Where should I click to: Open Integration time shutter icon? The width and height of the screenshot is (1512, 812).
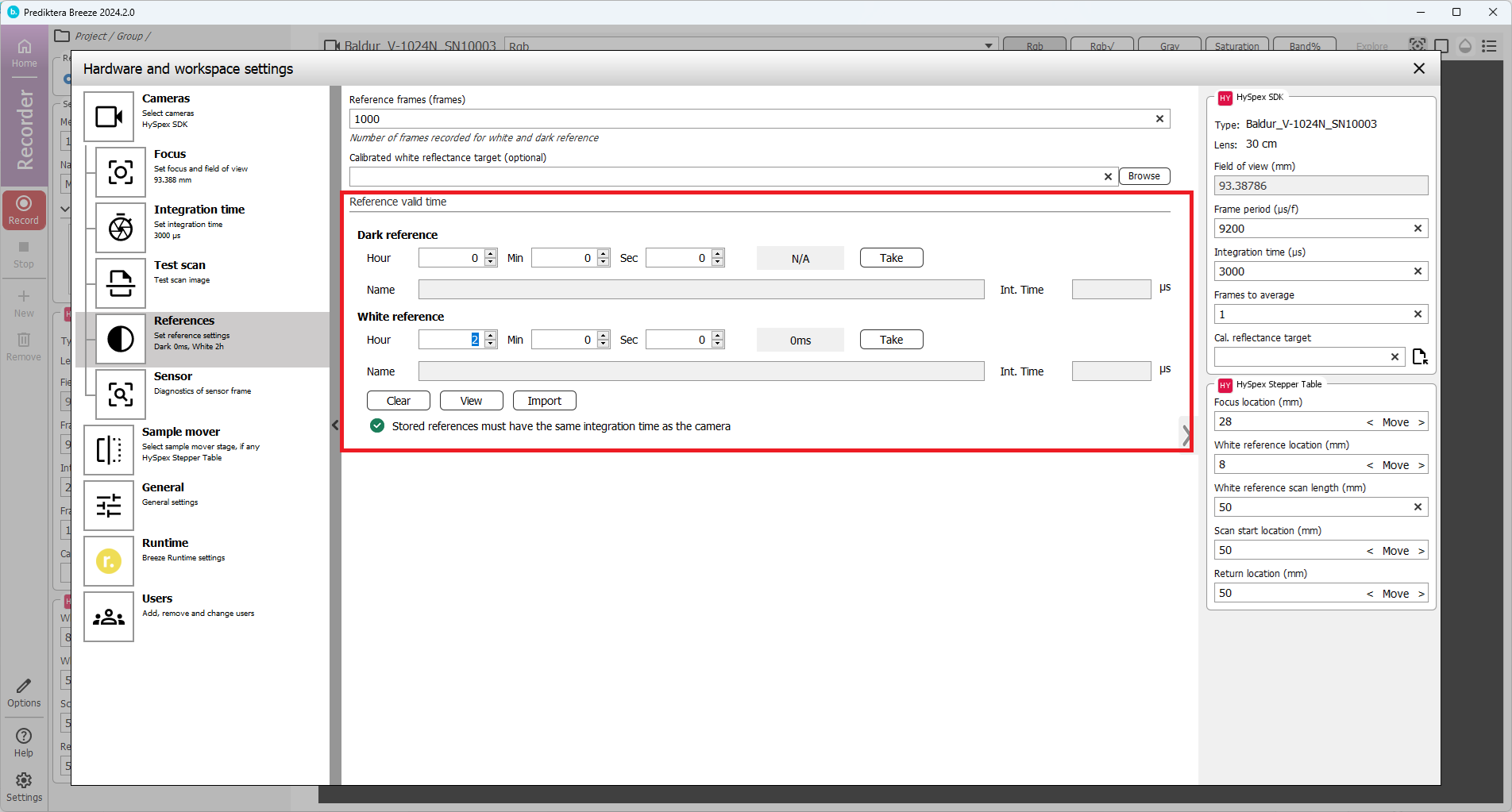[121, 228]
